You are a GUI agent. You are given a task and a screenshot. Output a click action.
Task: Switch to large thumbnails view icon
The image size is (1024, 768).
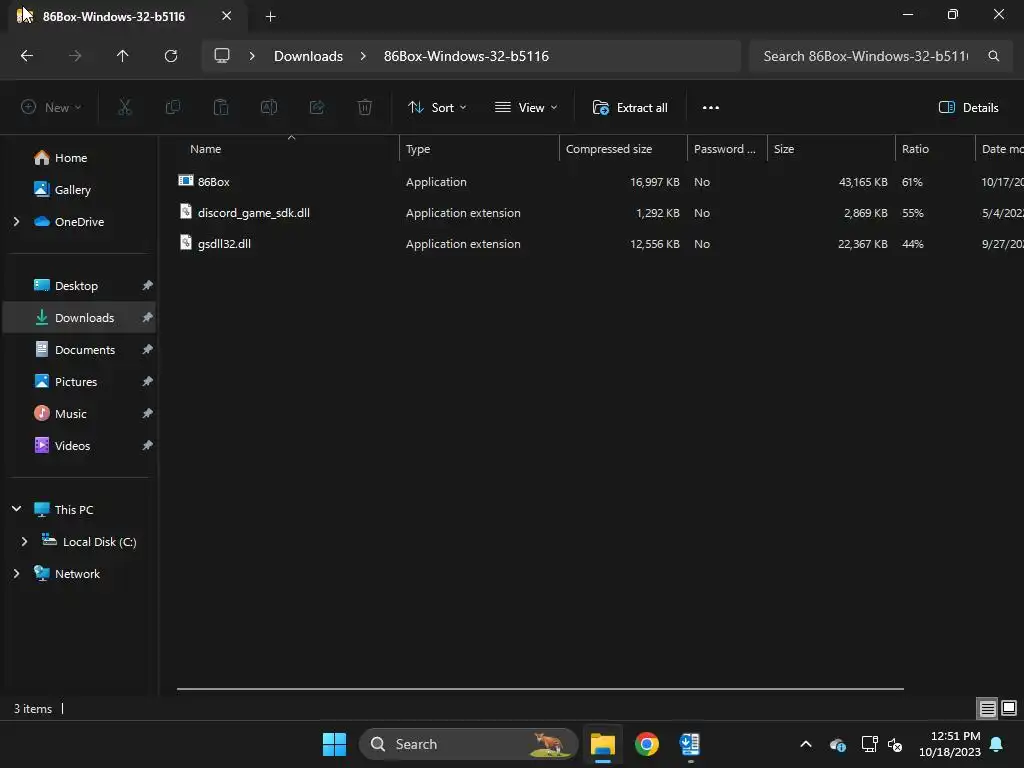(1009, 708)
